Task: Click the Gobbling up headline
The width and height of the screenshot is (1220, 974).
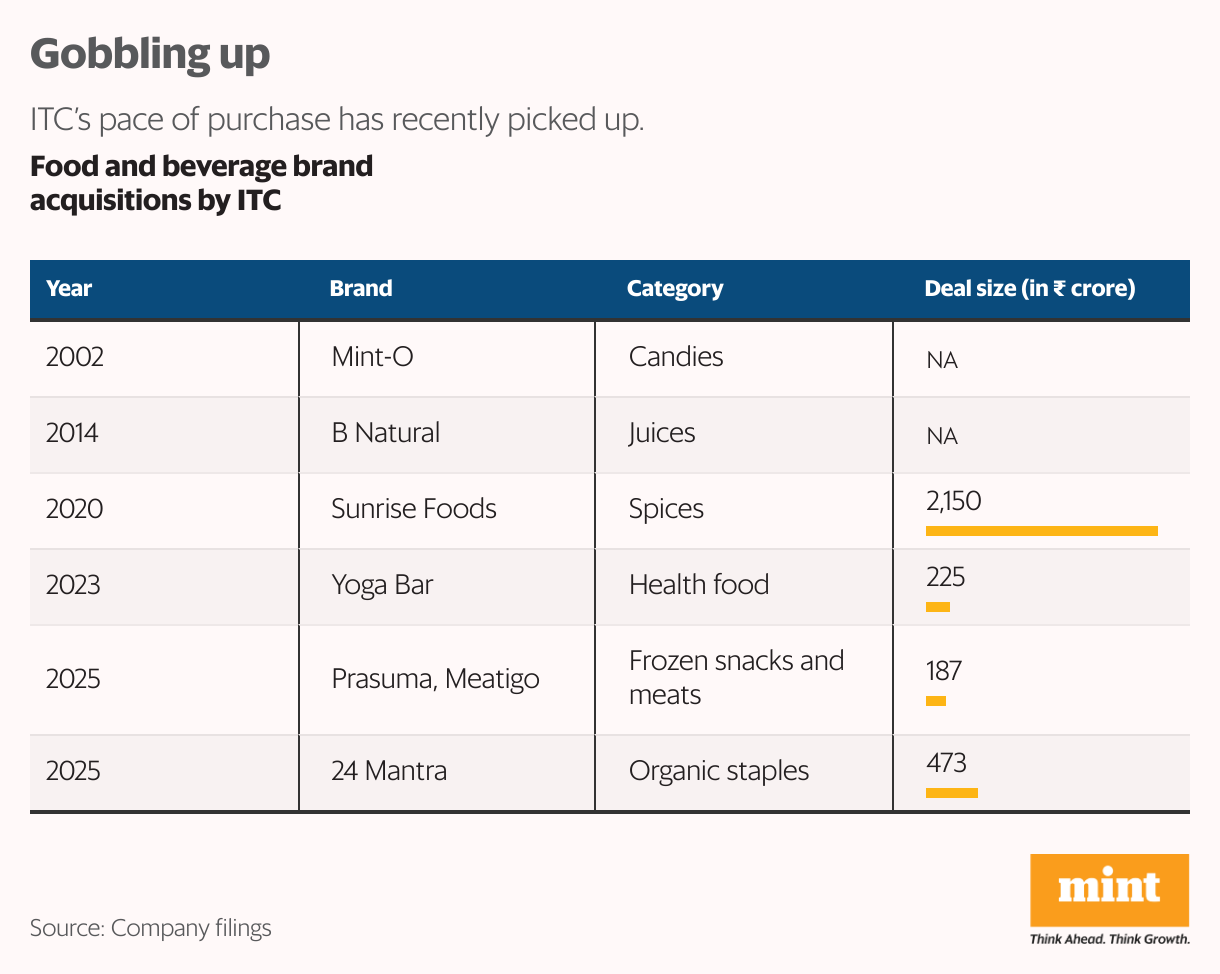Action: coord(150,54)
